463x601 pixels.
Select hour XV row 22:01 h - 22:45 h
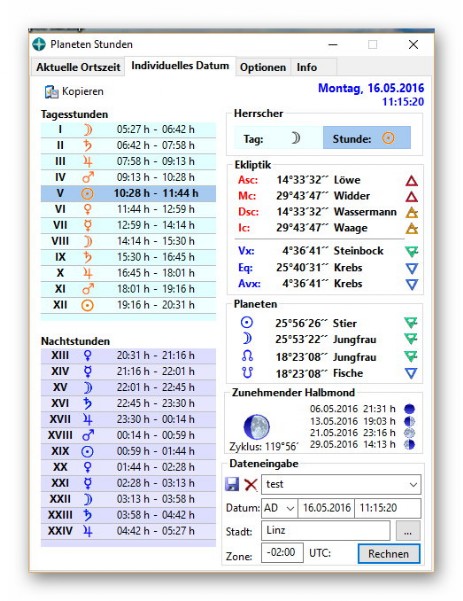[x=128, y=388]
